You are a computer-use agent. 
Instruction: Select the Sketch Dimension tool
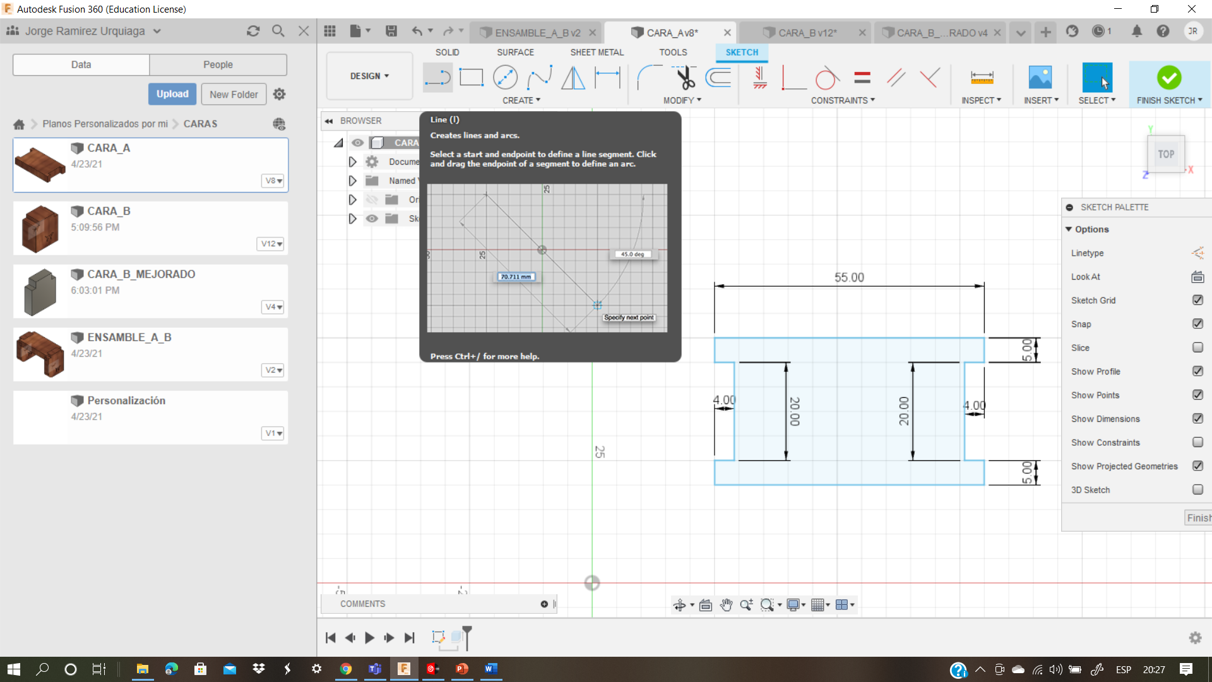click(607, 77)
